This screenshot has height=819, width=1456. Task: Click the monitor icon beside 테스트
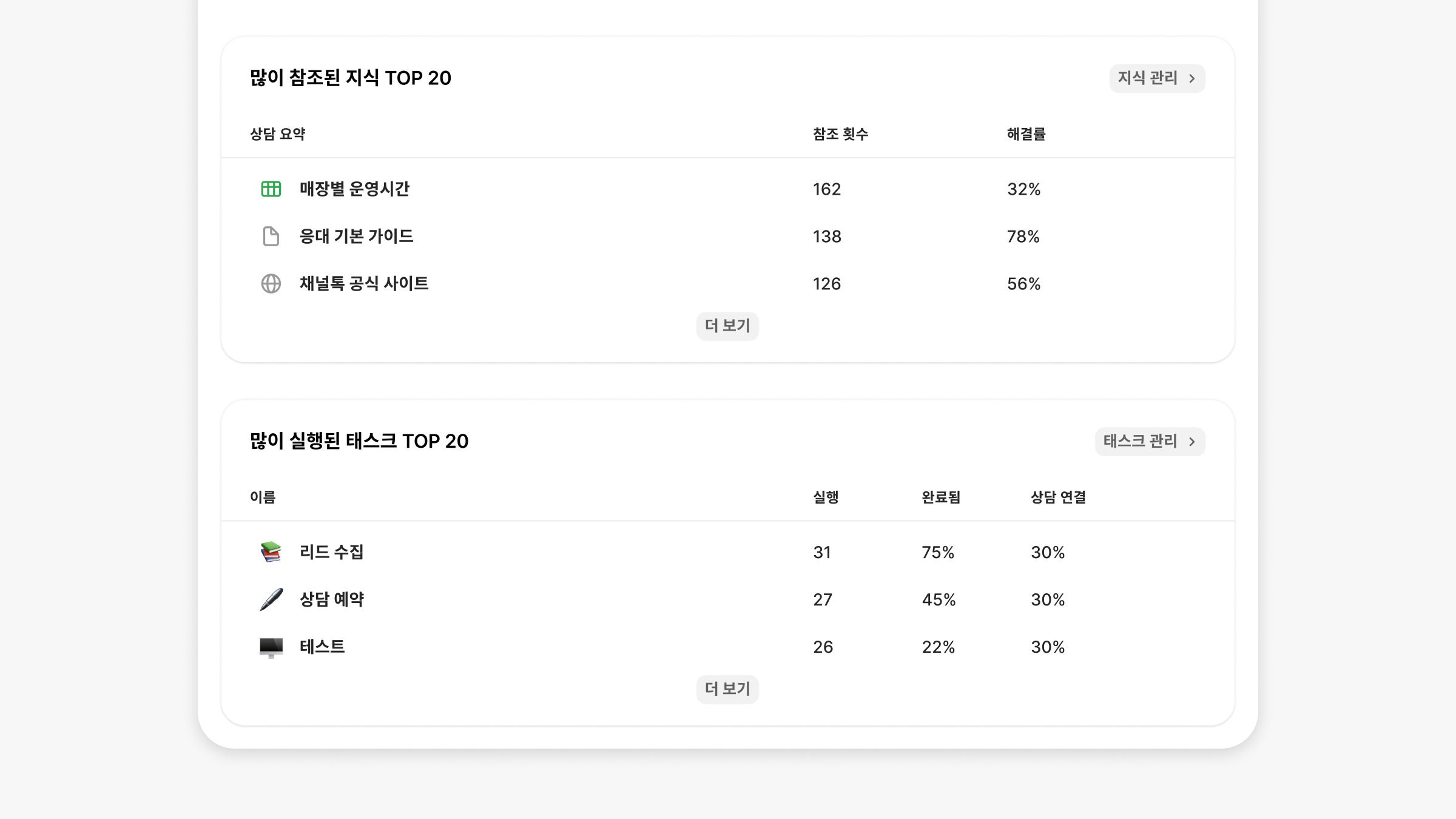pyautogui.click(x=271, y=647)
